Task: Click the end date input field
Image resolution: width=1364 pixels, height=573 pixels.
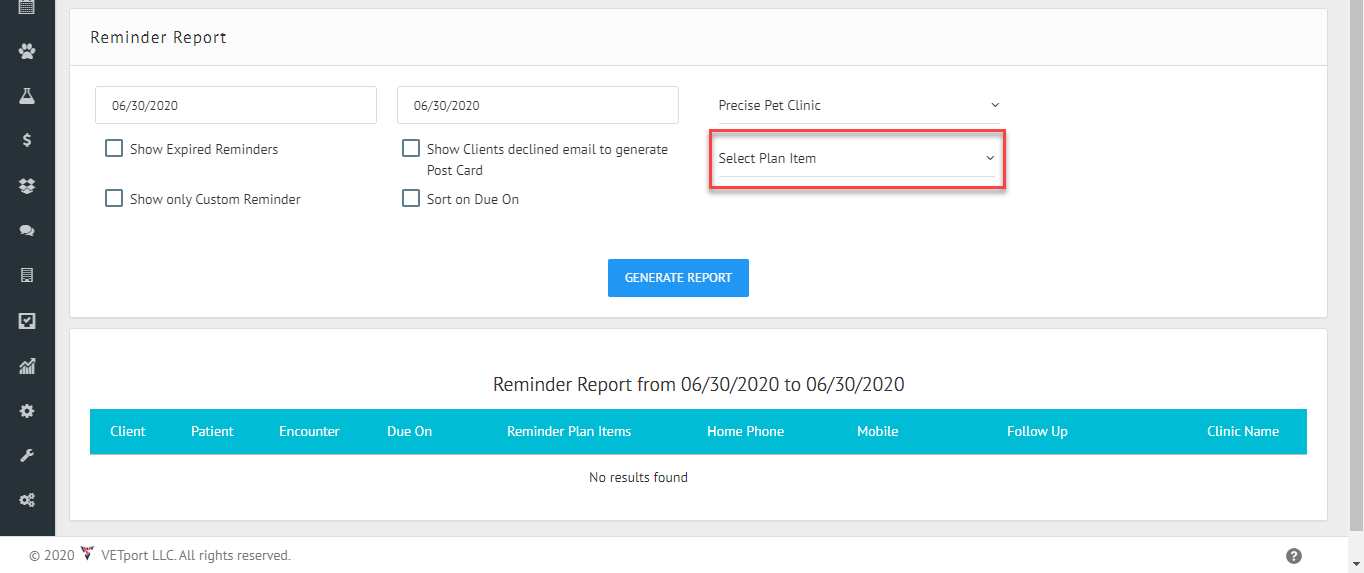Action: tap(538, 105)
